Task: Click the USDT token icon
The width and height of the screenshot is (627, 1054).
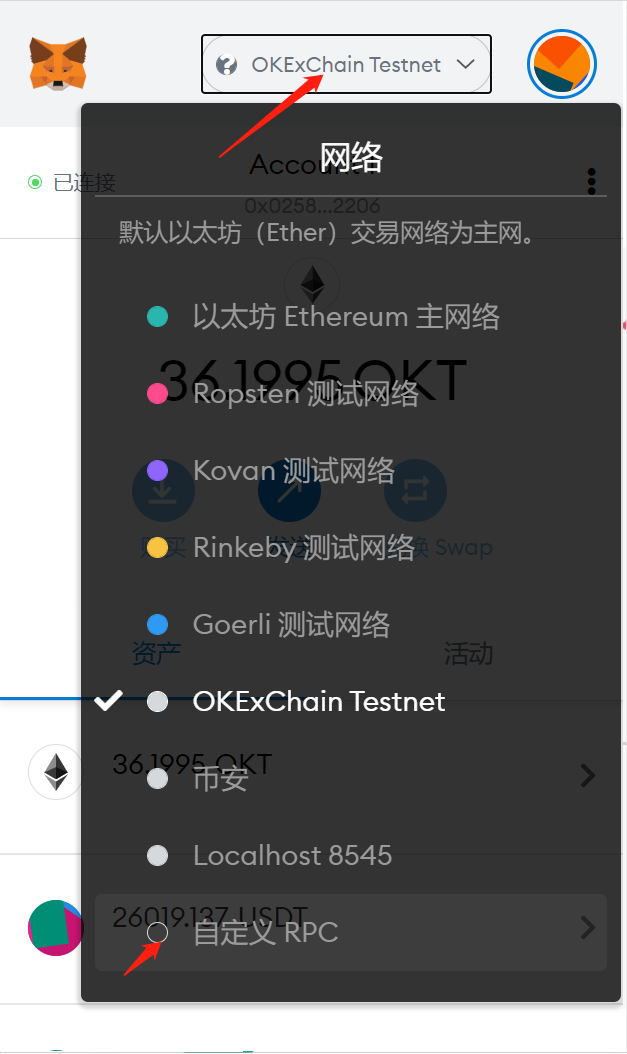Action: (x=55, y=927)
